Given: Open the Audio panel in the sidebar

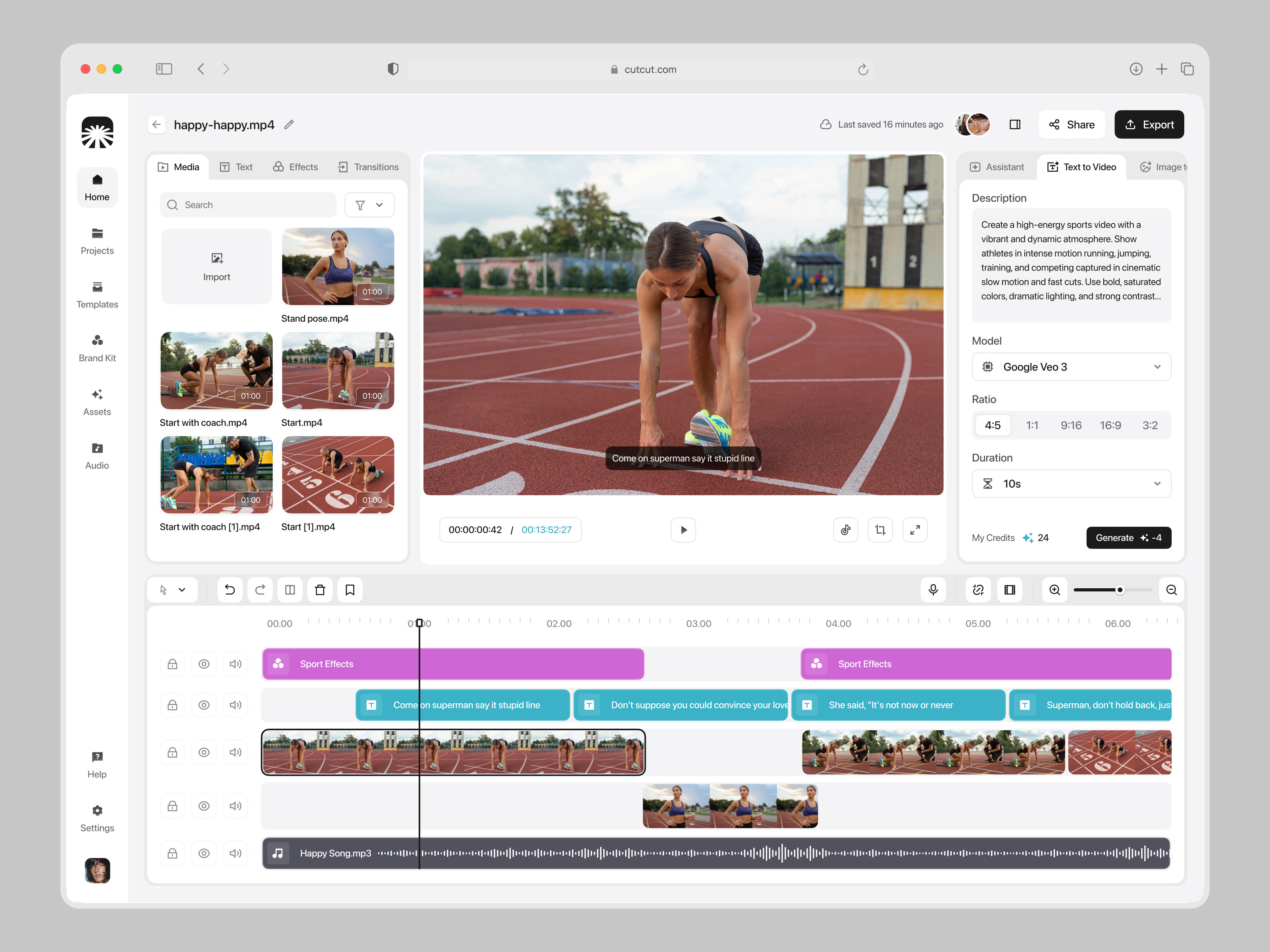Looking at the screenshot, I should click(x=97, y=455).
